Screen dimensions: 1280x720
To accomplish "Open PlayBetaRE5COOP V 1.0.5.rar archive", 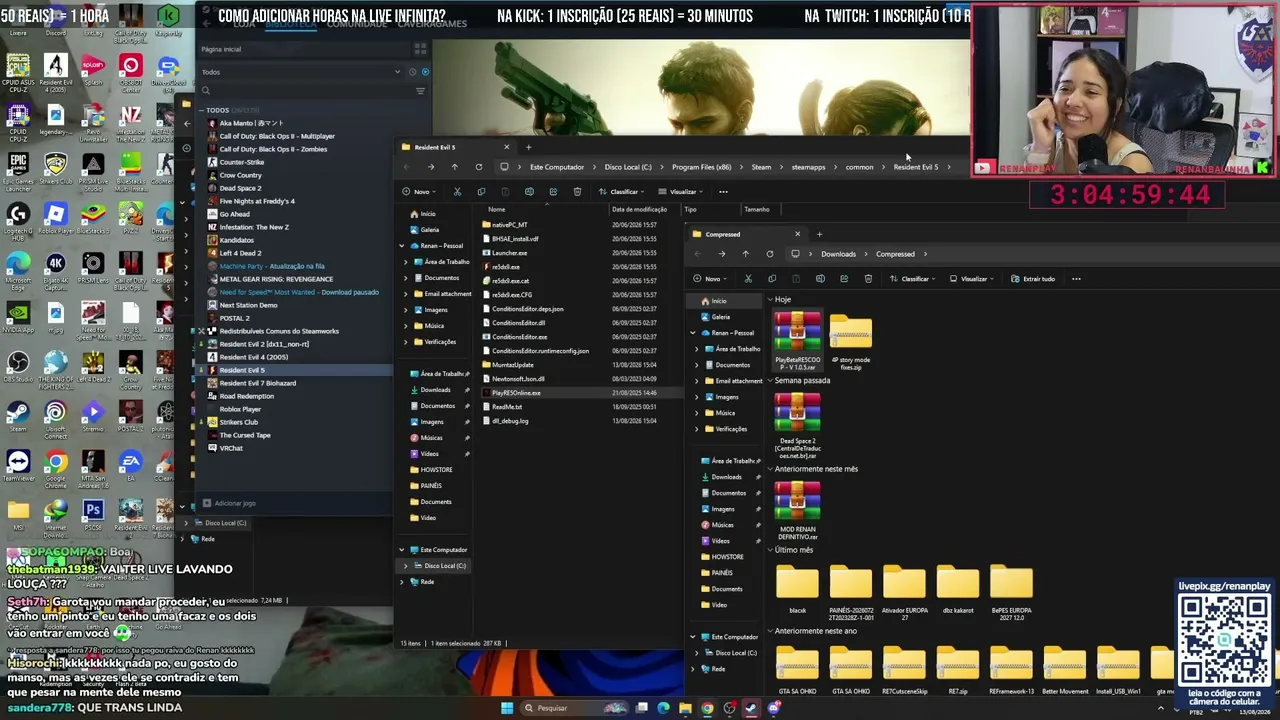I will pyautogui.click(x=797, y=341).
